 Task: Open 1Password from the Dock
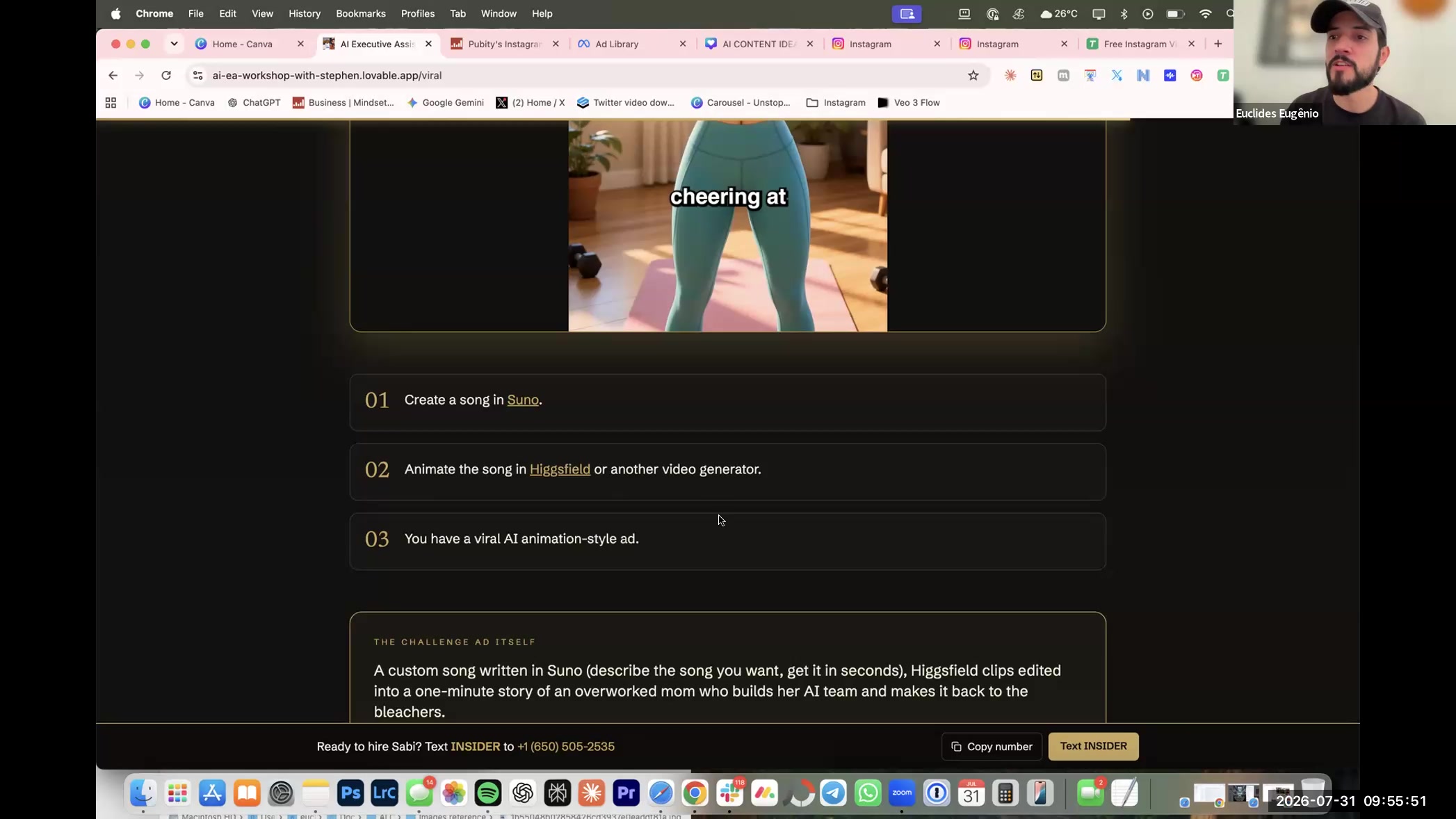[937, 793]
